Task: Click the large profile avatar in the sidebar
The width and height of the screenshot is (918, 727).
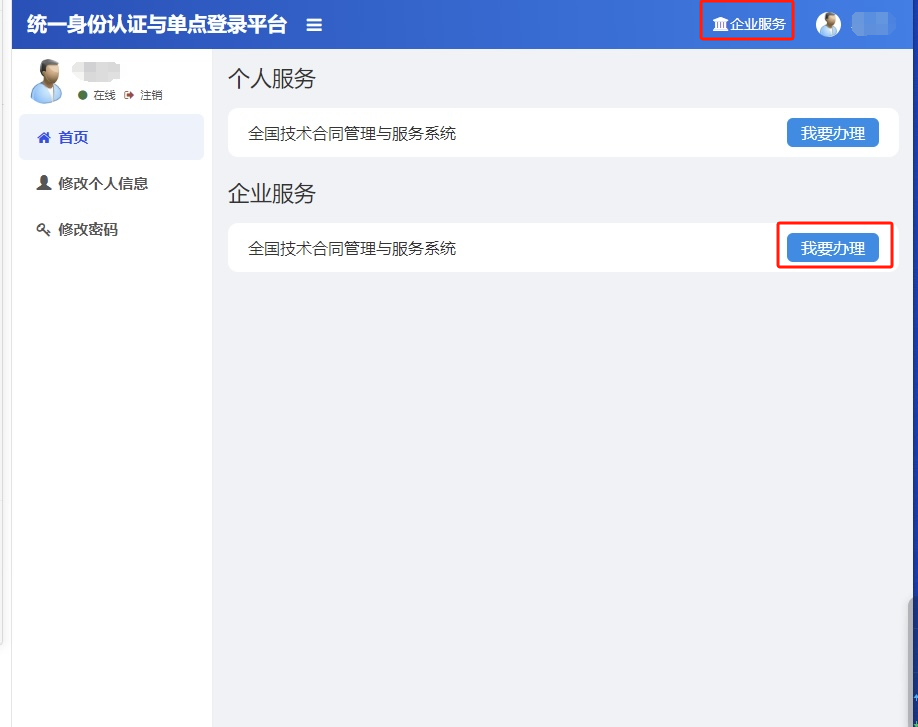Action: (46, 81)
